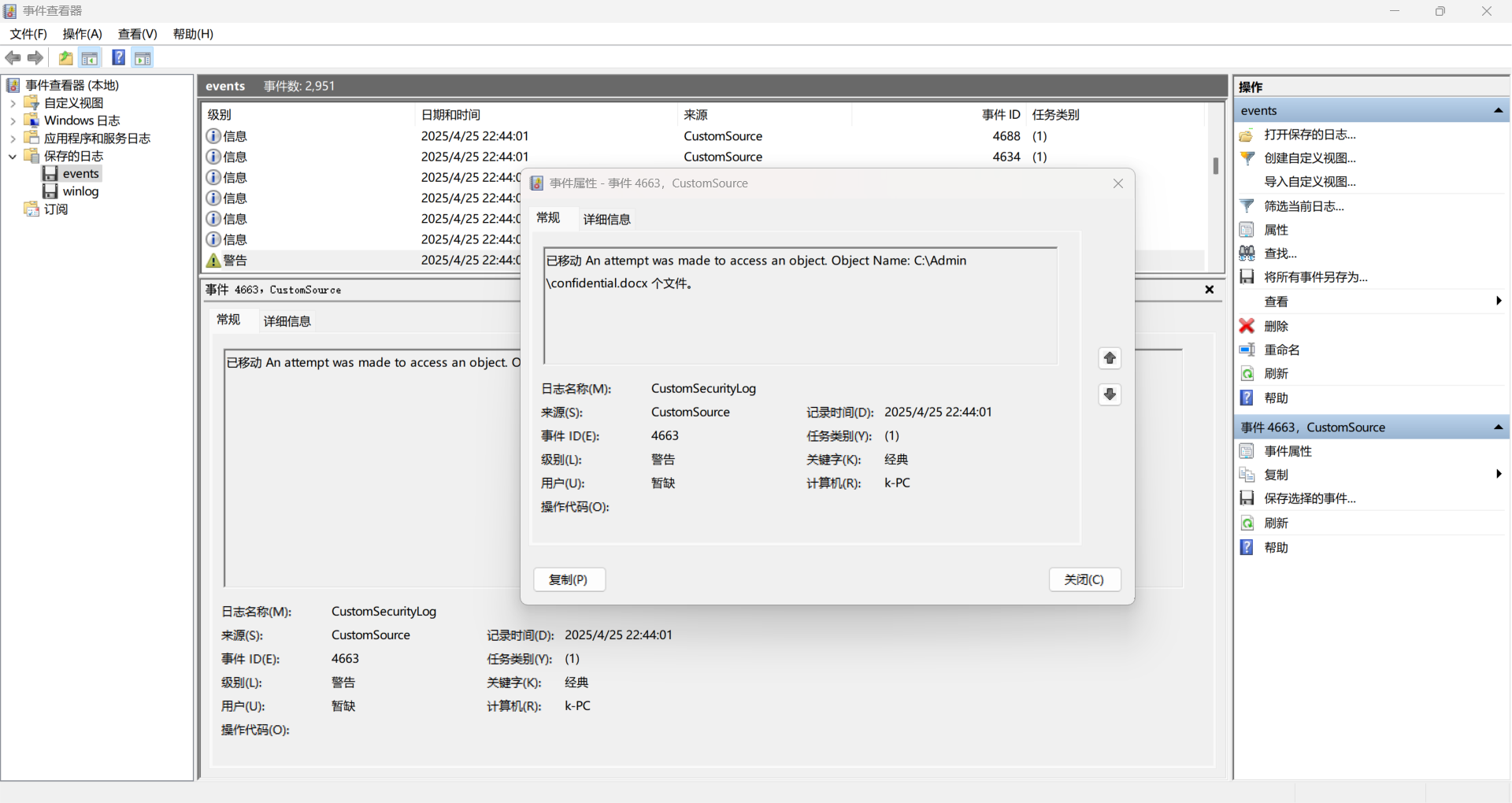Screen dimensions: 1512x803
Task: Save all events as a file
Action: pos(1315,277)
